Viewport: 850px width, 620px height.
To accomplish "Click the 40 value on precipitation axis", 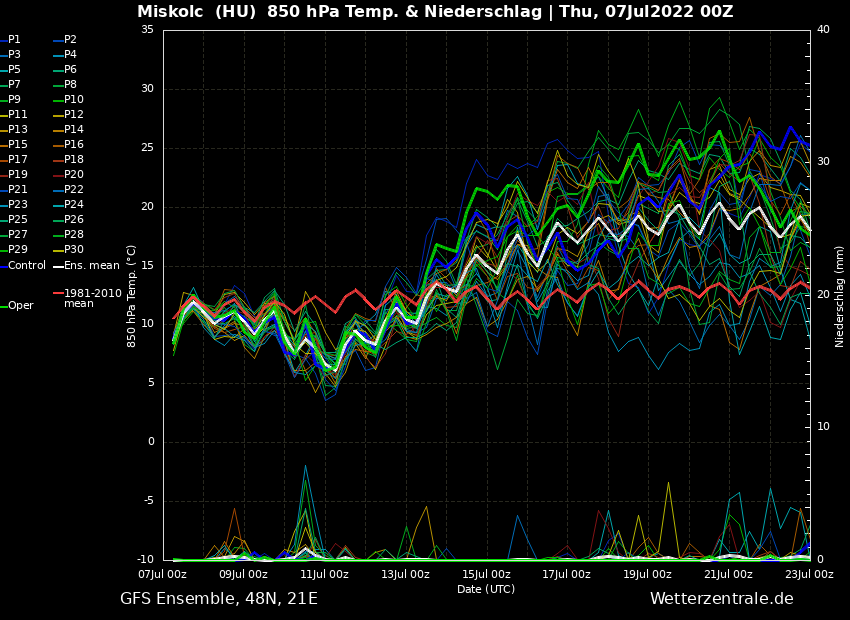I will pyautogui.click(x=823, y=30).
